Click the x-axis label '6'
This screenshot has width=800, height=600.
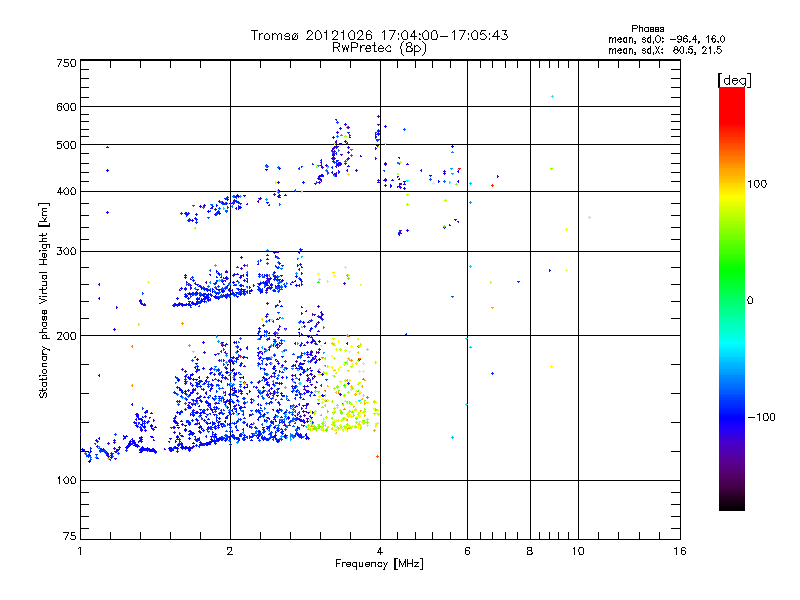(467, 551)
